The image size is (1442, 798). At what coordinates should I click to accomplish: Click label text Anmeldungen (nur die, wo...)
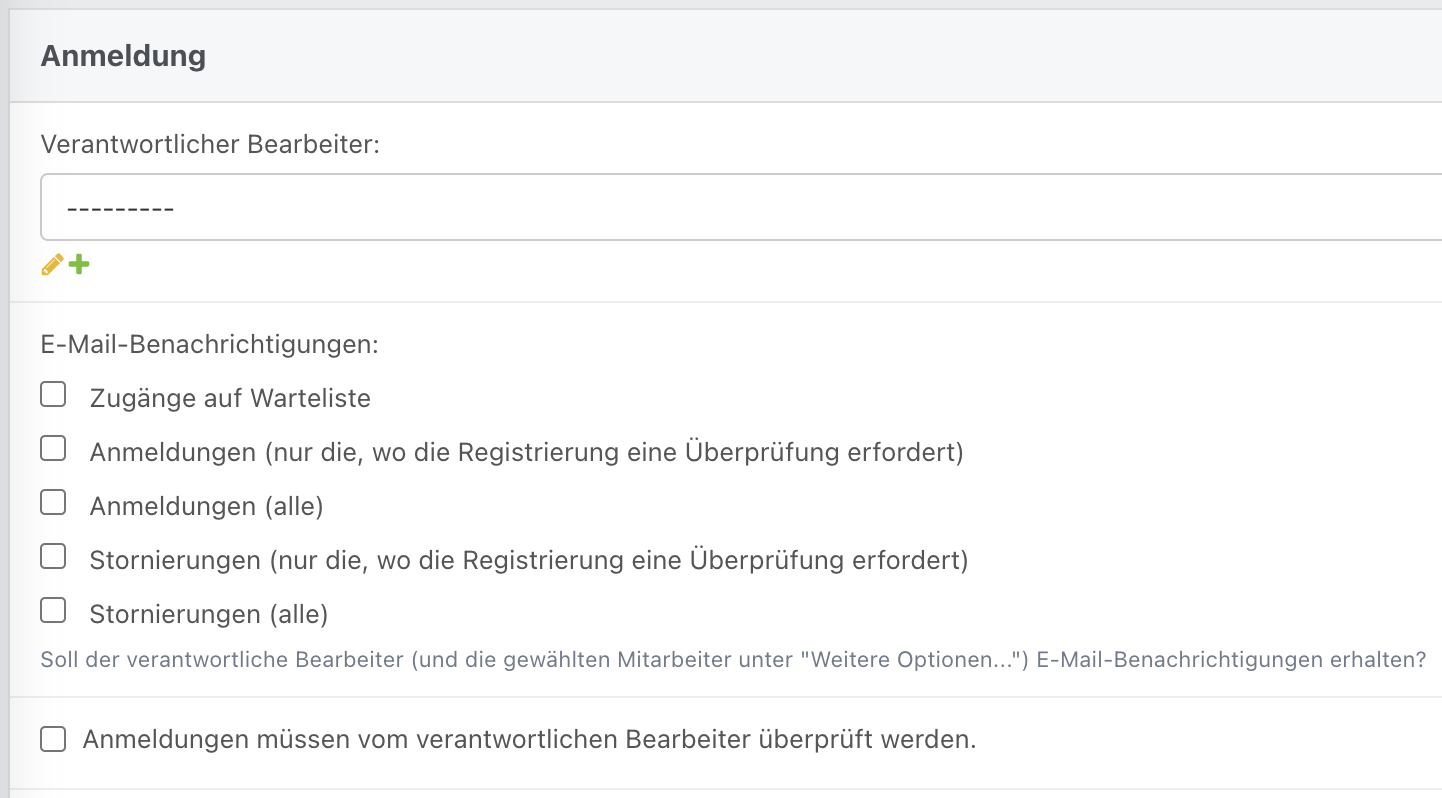[x=526, y=452]
